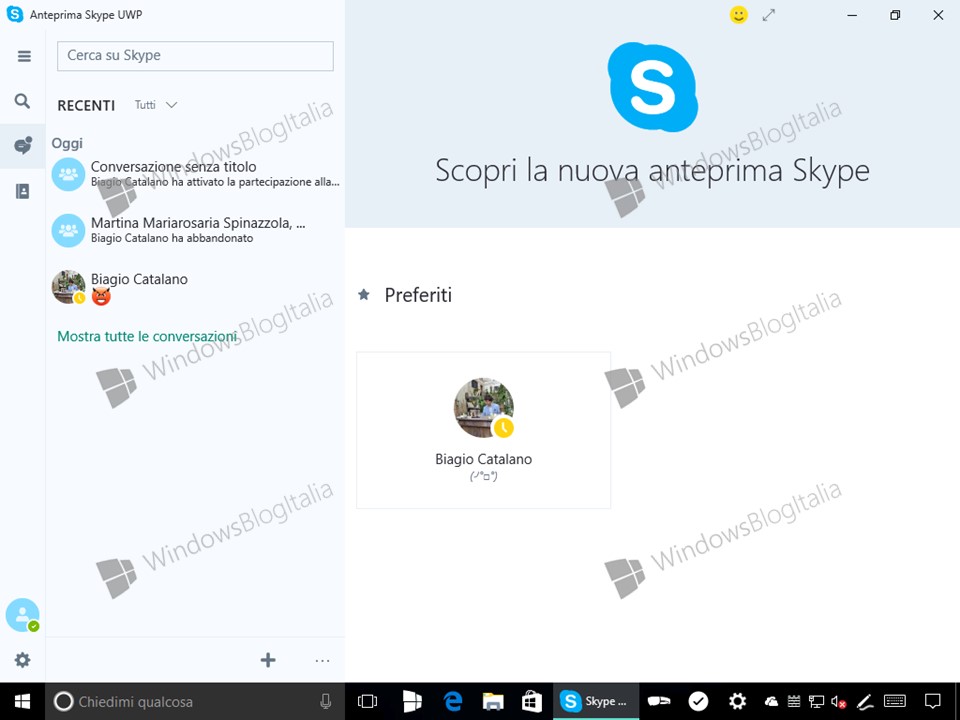Click the Cortana microphone icon
The height and width of the screenshot is (720, 960).
tap(326, 702)
